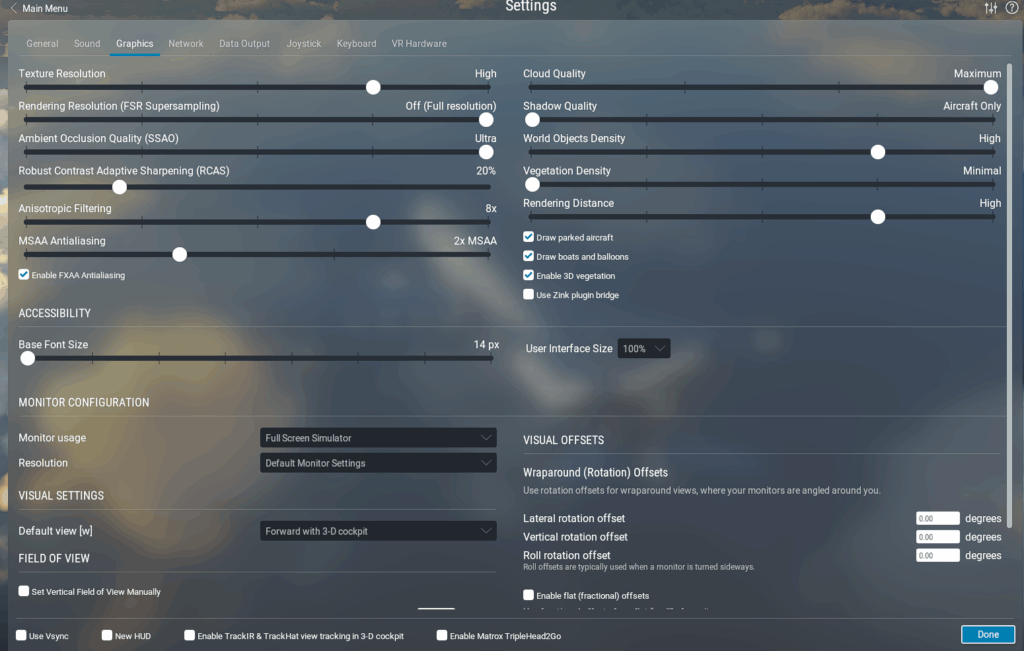
Task: Click the World Objects Density slider knob
Action: click(878, 152)
